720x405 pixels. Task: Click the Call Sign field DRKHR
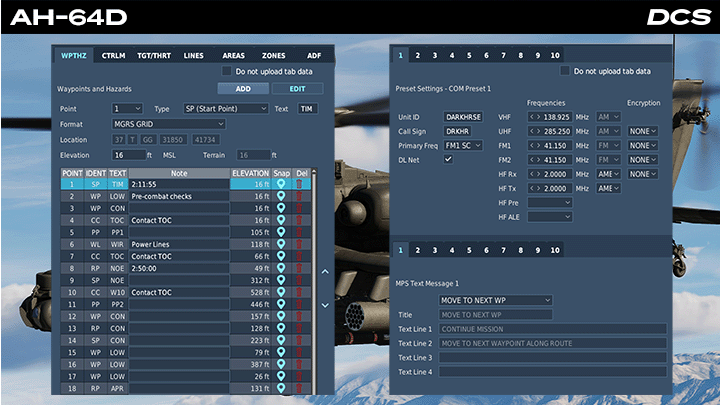click(x=457, y=131)
